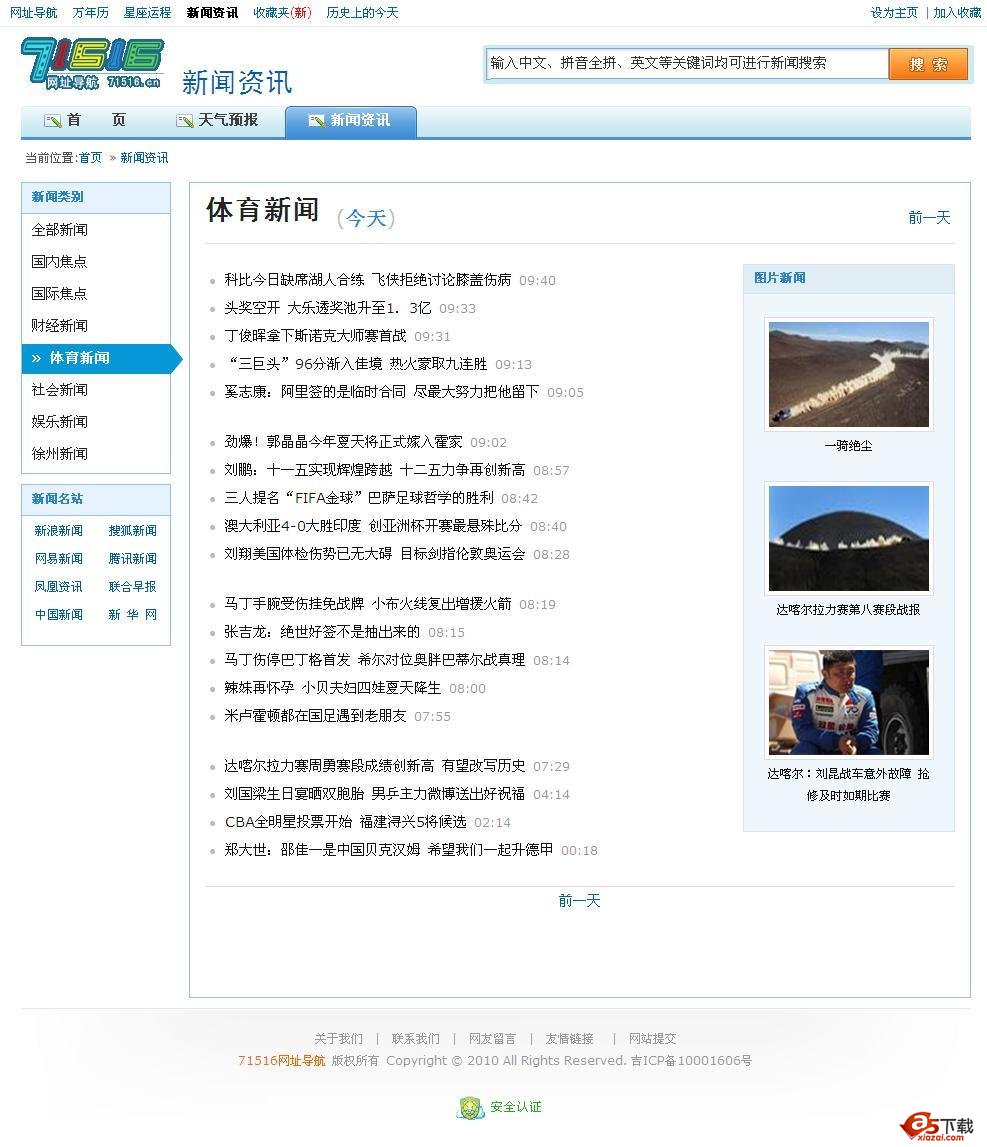
Task: Click 新闻资讯 in the breadcrumb
Action: click(144, 157)
